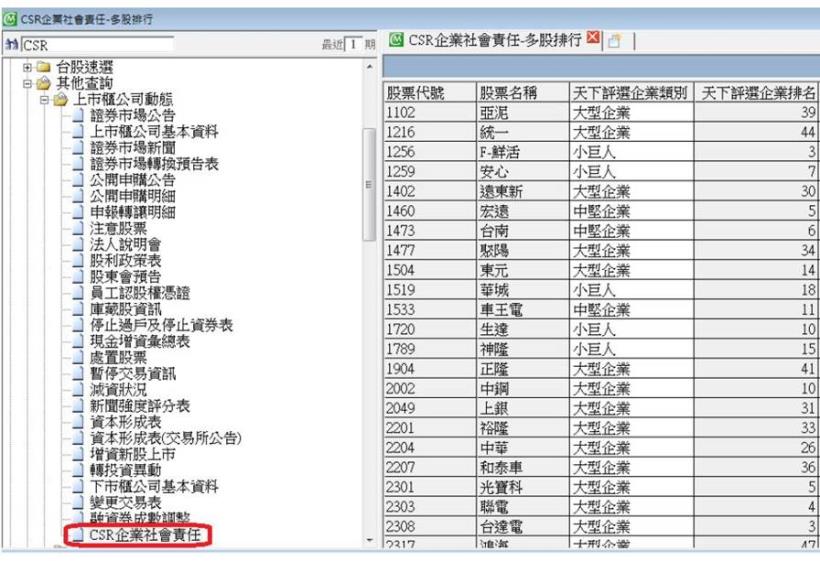This screenshot has height=561, width=820.
Task: Click the CSR search input field
Action: 97,45
